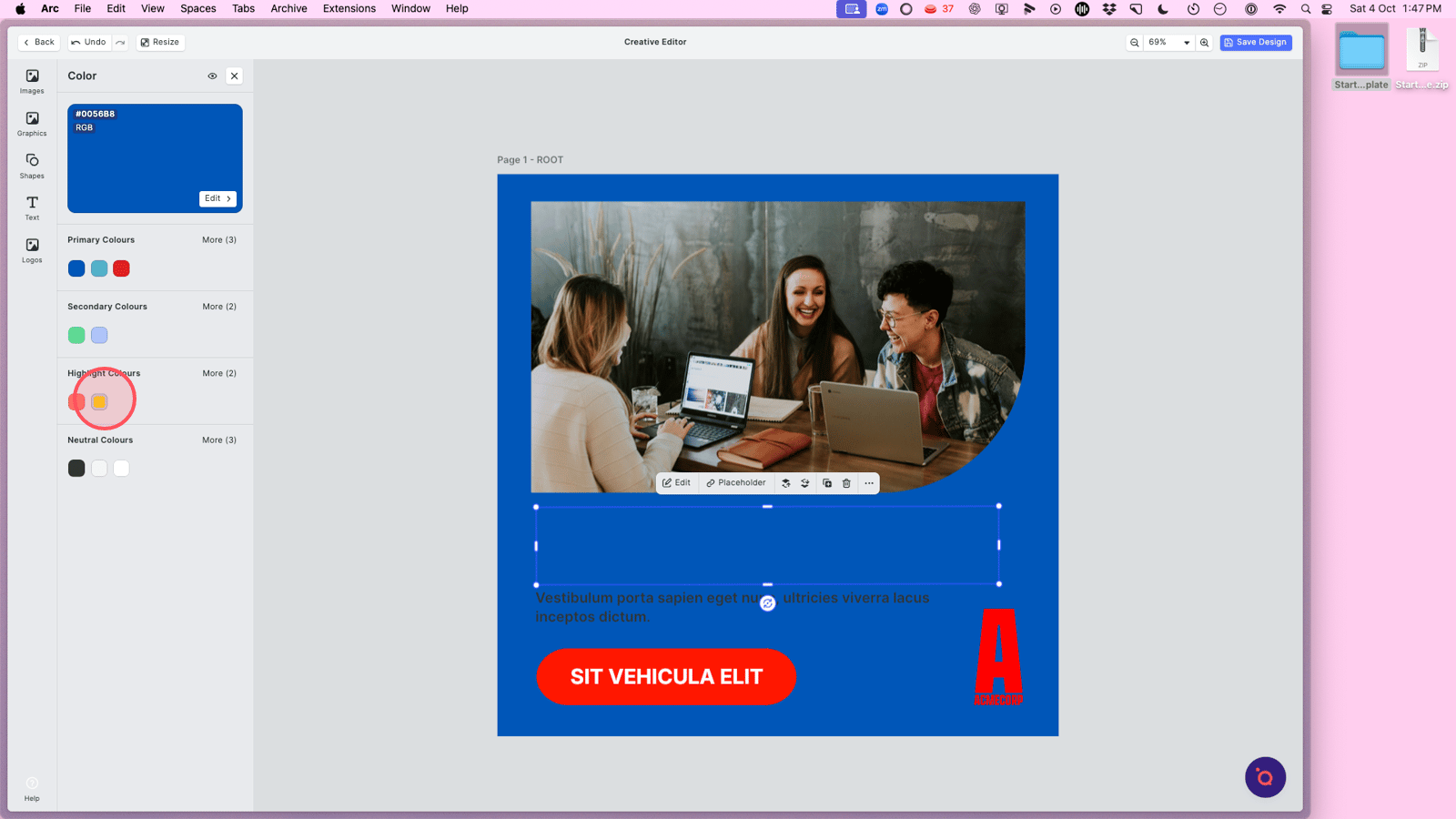The image size is (1456, 819).
Task: Open the Logos panel in the sidebar
Action: click(x=32, y=250)
